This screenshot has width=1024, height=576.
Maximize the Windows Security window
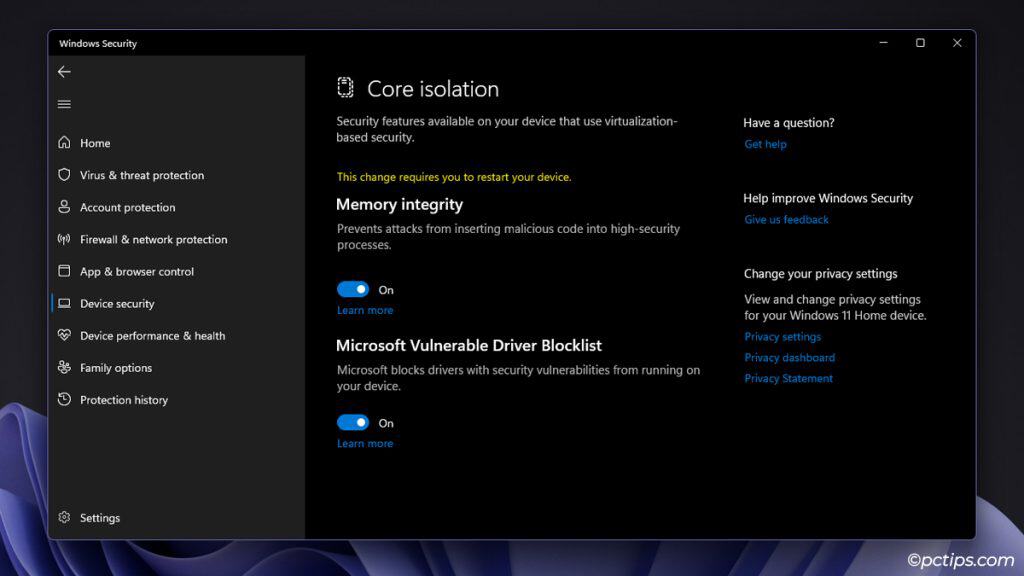pyautogui.click(x=920, y=43)
